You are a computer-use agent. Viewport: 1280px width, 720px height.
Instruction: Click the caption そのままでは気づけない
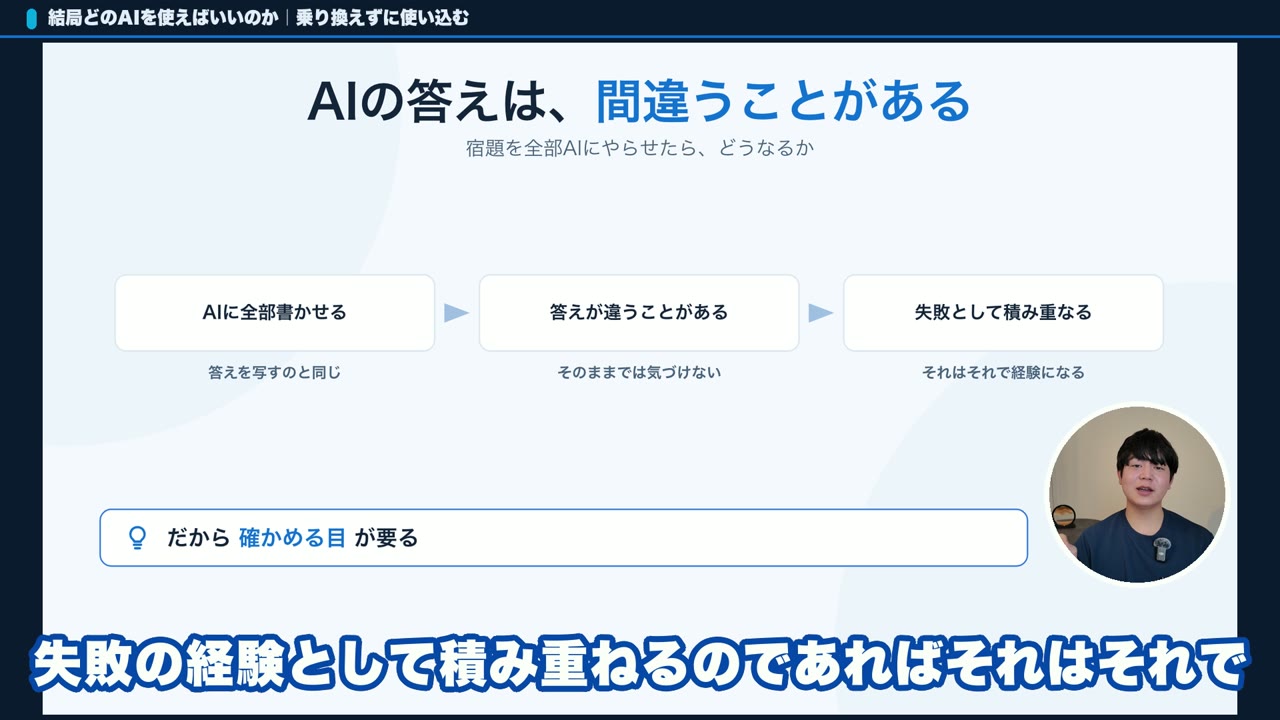click(639, 372)
